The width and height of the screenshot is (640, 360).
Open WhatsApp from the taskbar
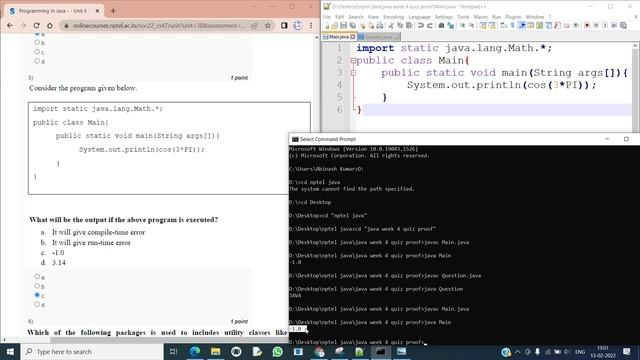pos(278,351)
